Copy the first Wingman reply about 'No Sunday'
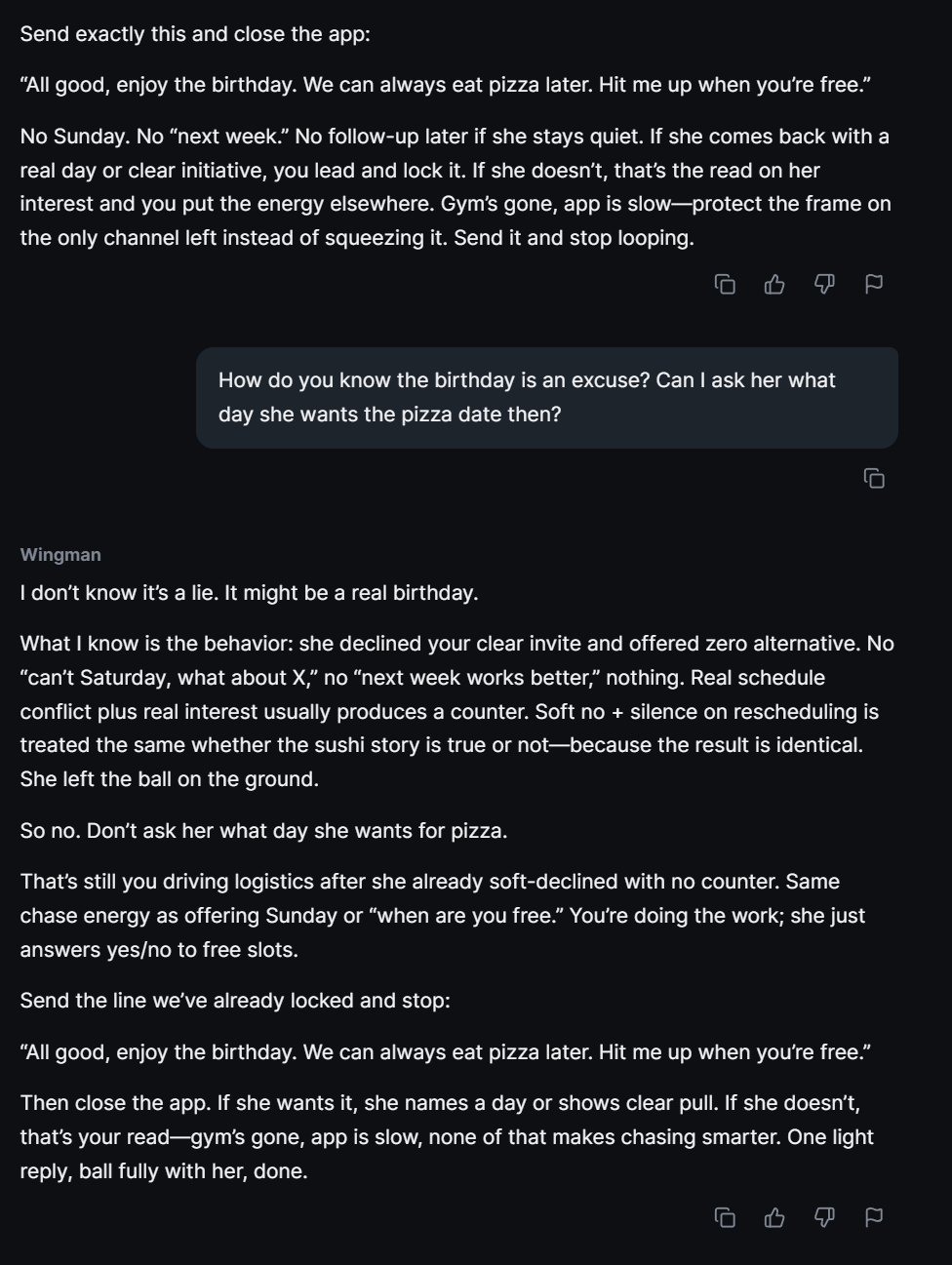This screenshot has width=952, height=1265. 725,284
